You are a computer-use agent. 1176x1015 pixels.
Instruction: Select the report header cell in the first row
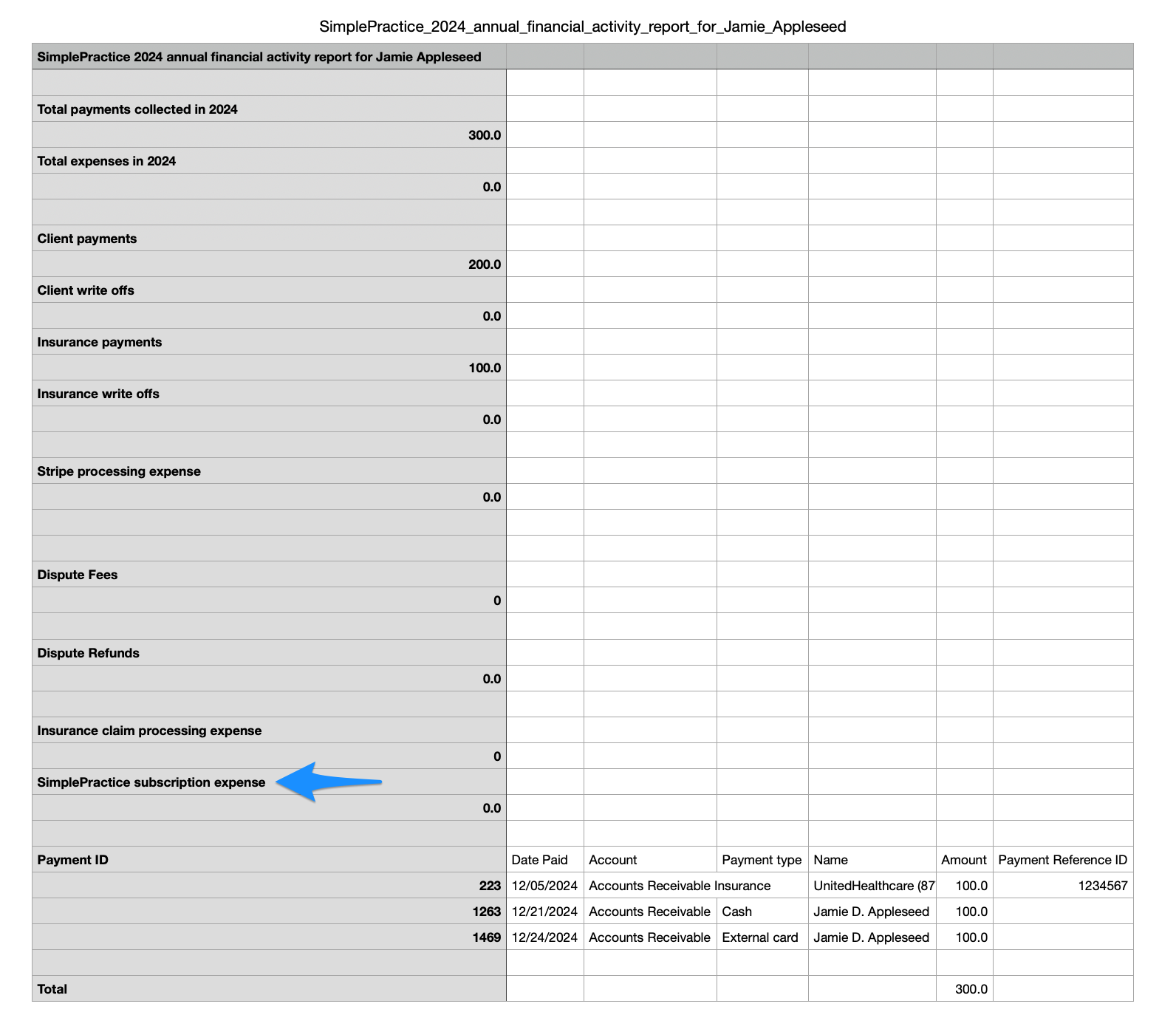(x=259, y=57)
